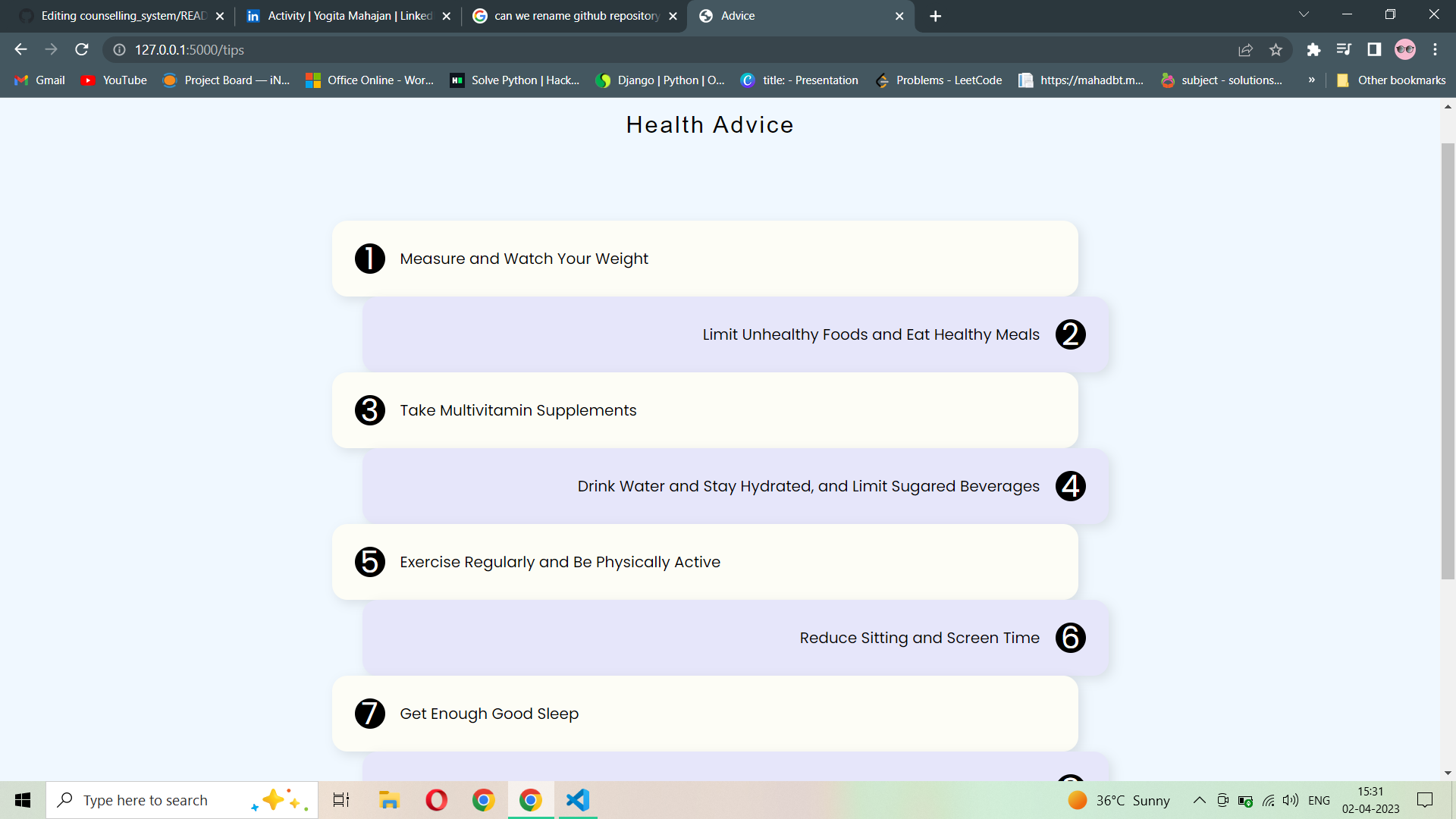Screen dimensions: 1456x819
Task: Click the number 5 circle icon
Action: [x=370, y=562]
